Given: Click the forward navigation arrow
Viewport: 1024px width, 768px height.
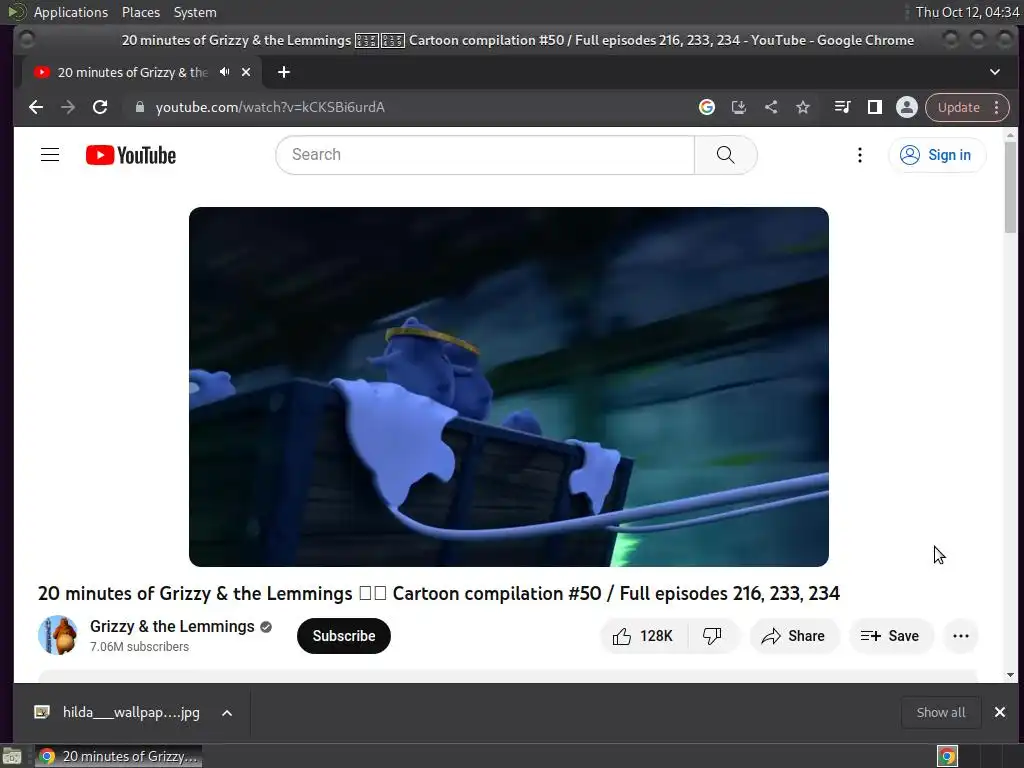Looking at the screenshot, I should pyautogui.click(x=68, y=107).
